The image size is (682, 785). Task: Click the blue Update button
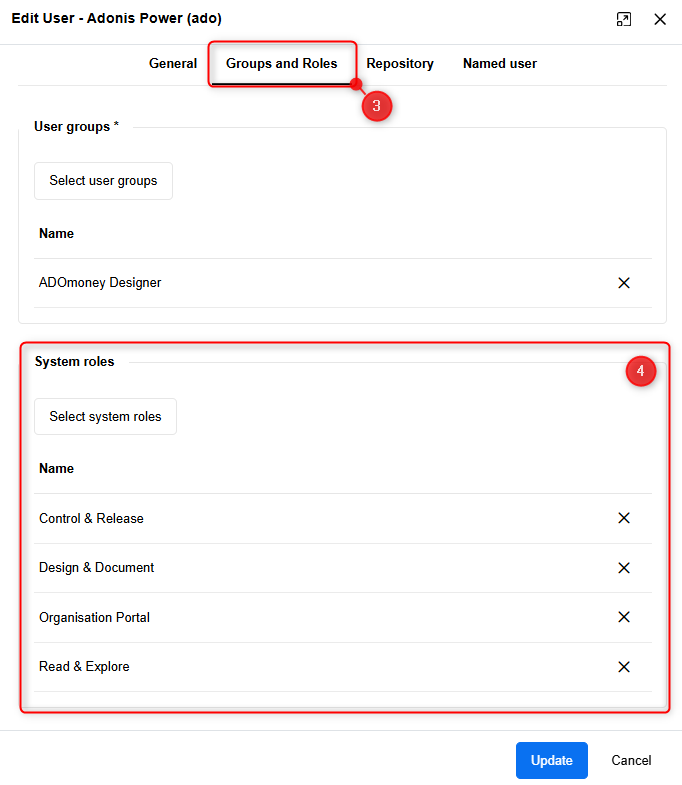point(551,760)
